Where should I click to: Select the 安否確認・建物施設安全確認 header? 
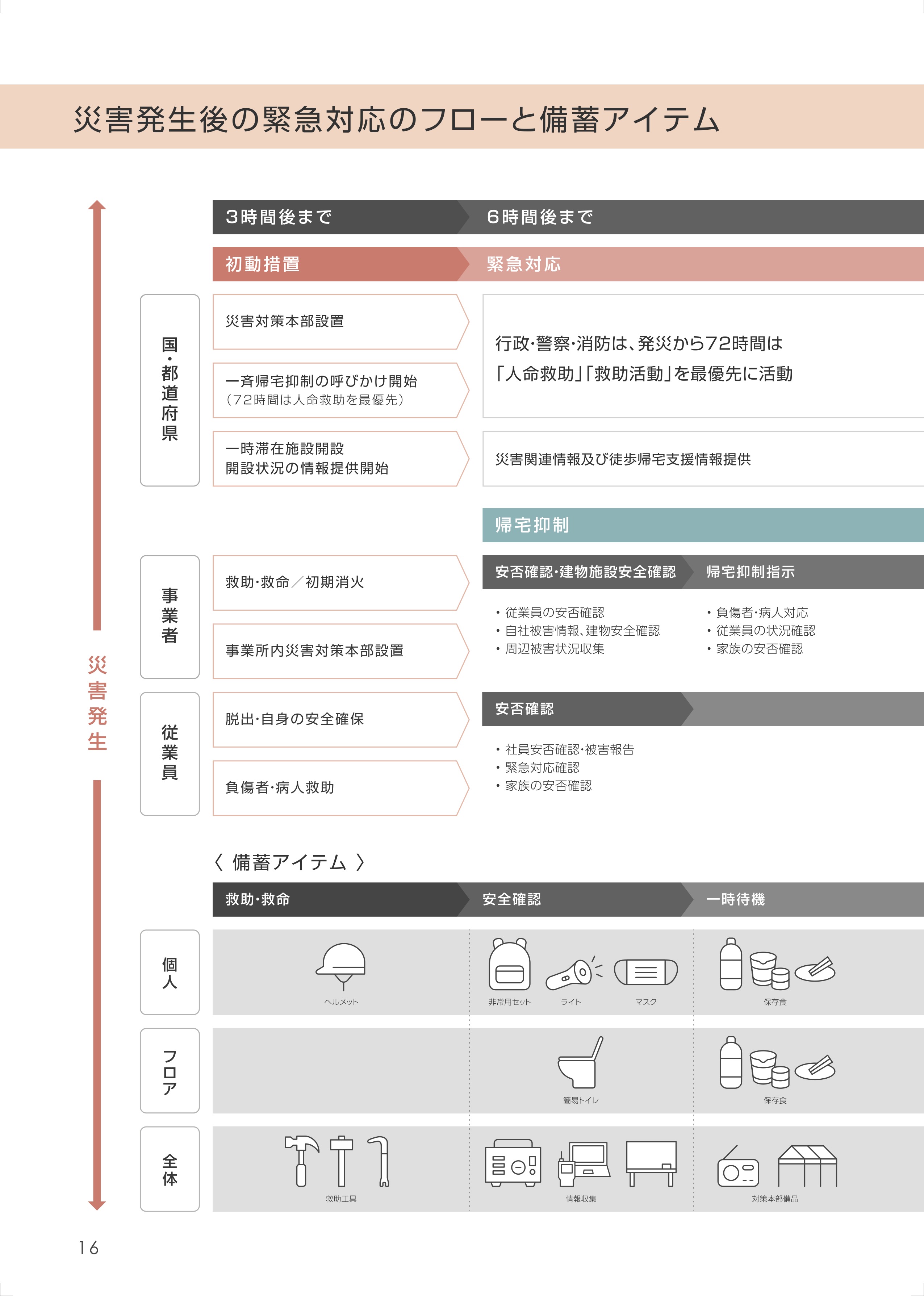(588, 572)
